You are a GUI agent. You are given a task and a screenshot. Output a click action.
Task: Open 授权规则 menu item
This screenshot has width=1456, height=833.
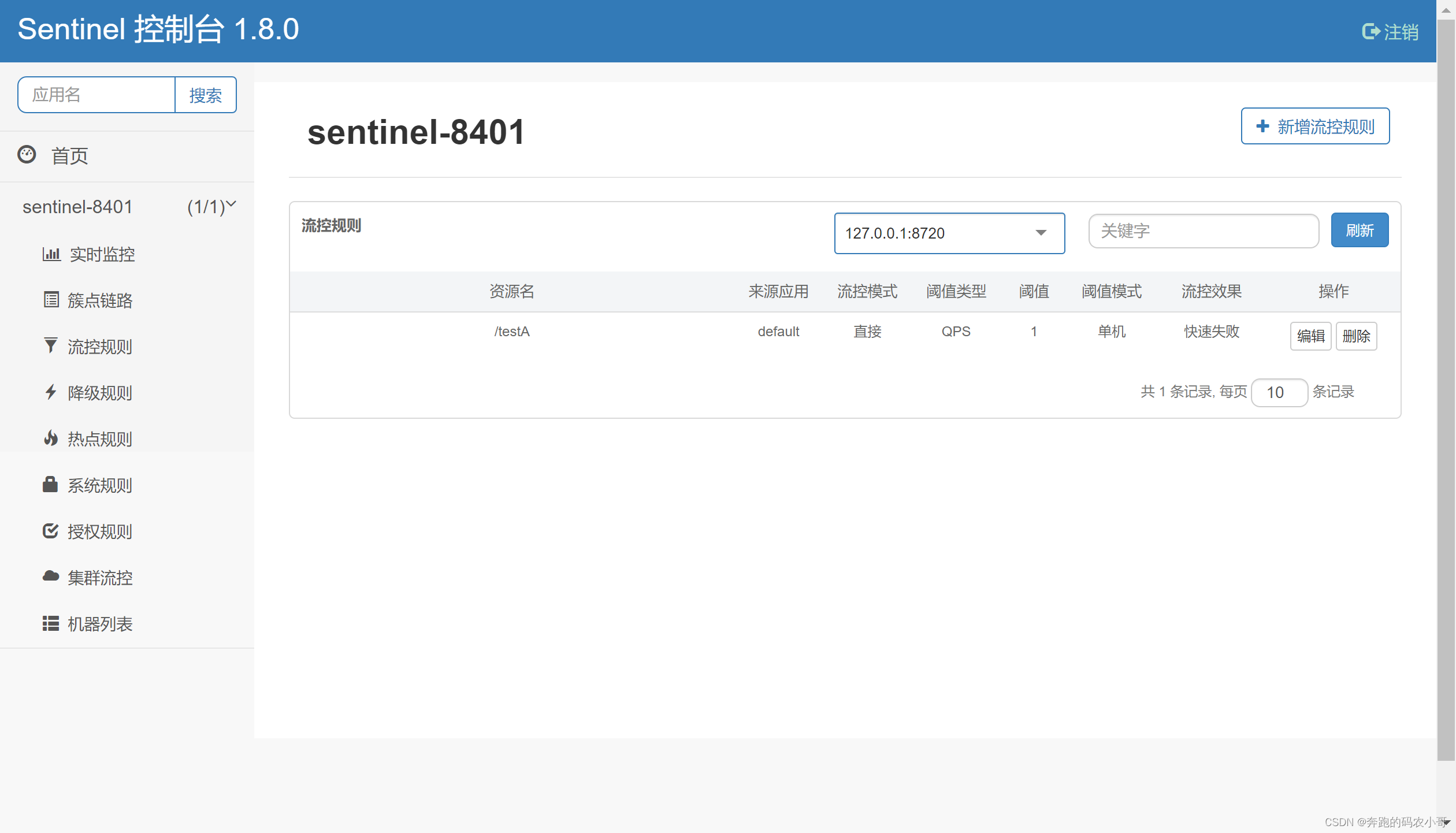click(100, 531)
